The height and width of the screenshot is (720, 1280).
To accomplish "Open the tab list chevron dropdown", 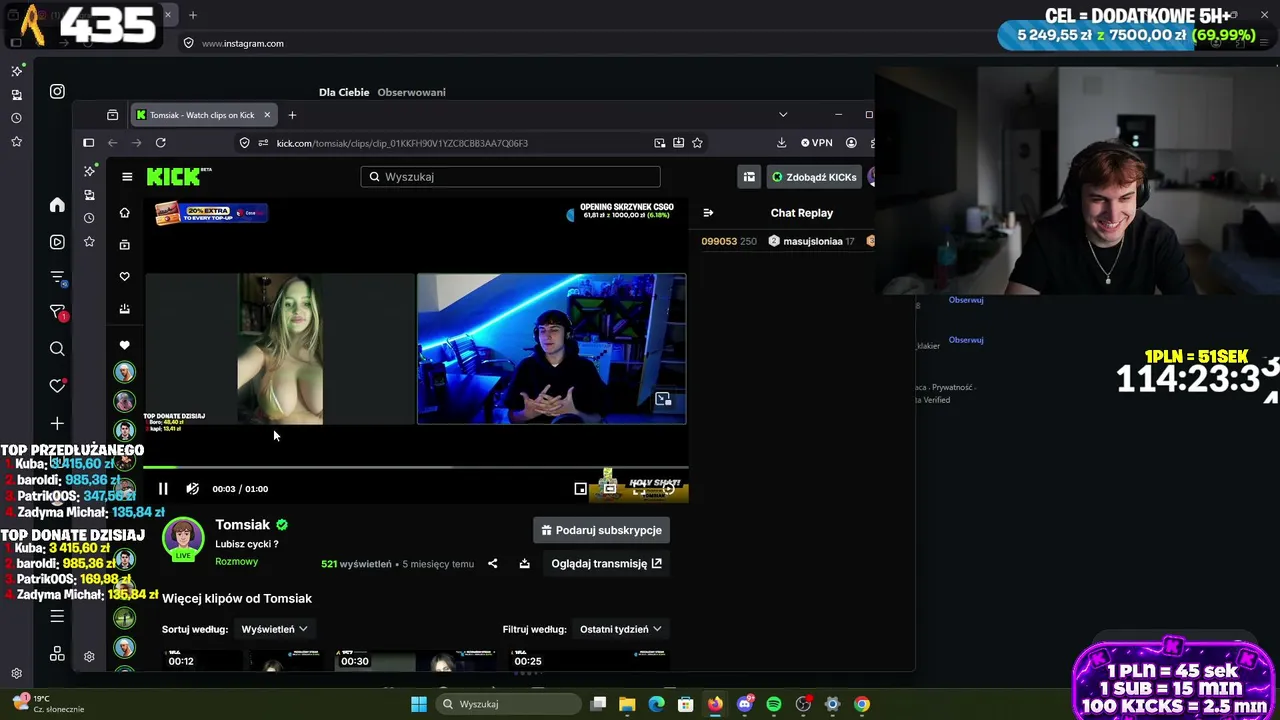I will point(783,115).
